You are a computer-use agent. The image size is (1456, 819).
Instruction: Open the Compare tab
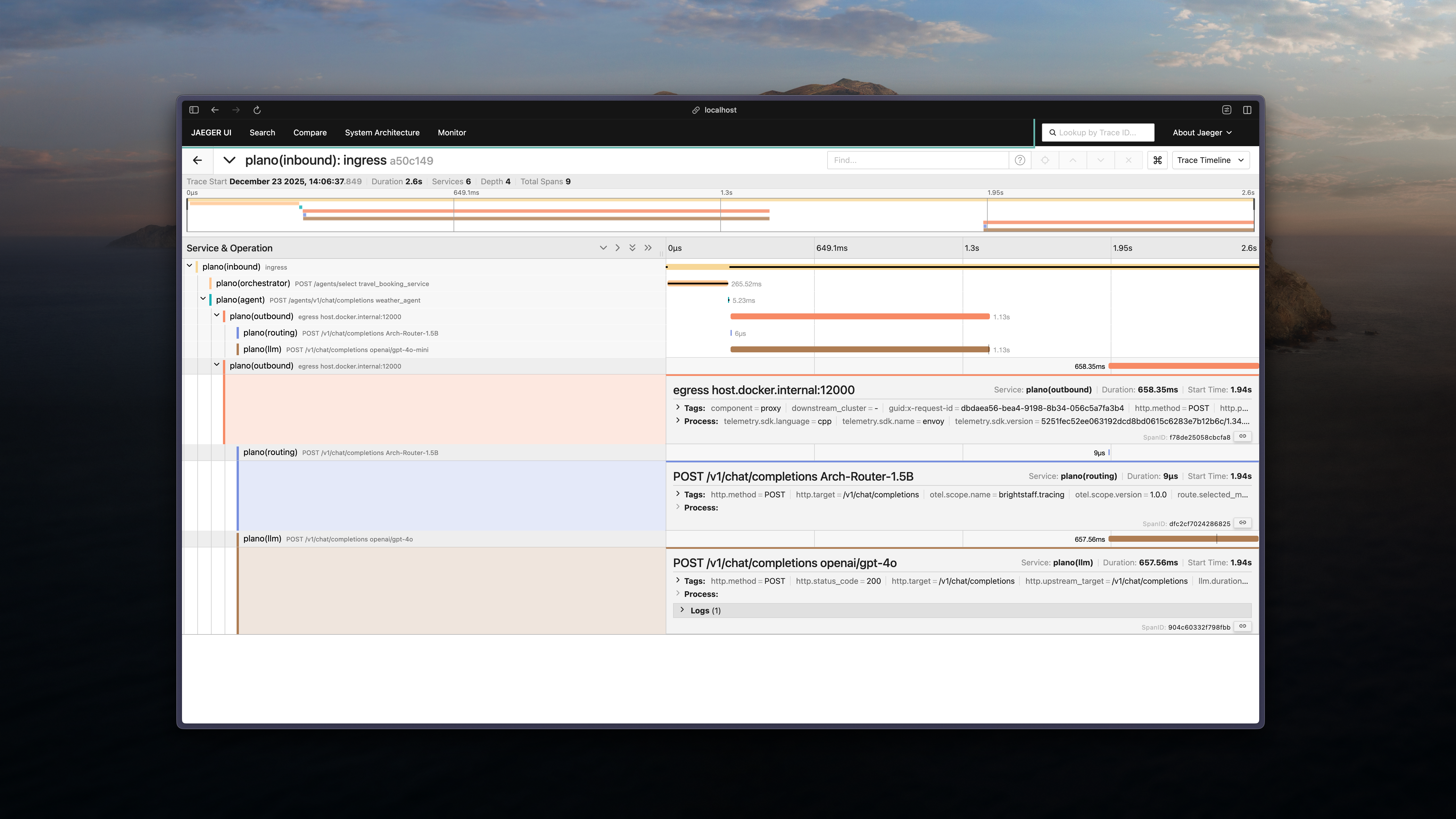(310, 133)
